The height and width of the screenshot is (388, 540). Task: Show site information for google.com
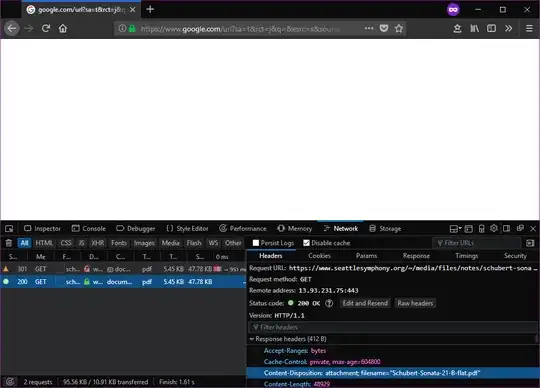[x=122, y=28]
